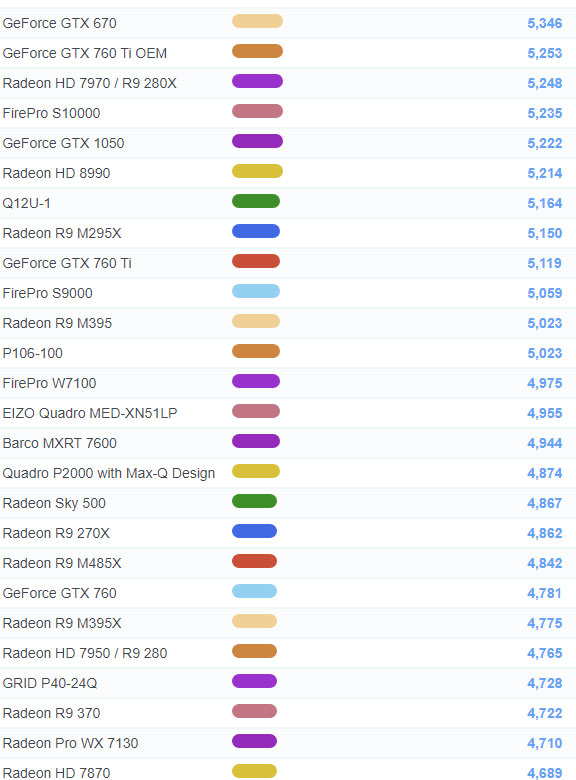
Task: Click the score 4,862
Action: coord(545,533)
